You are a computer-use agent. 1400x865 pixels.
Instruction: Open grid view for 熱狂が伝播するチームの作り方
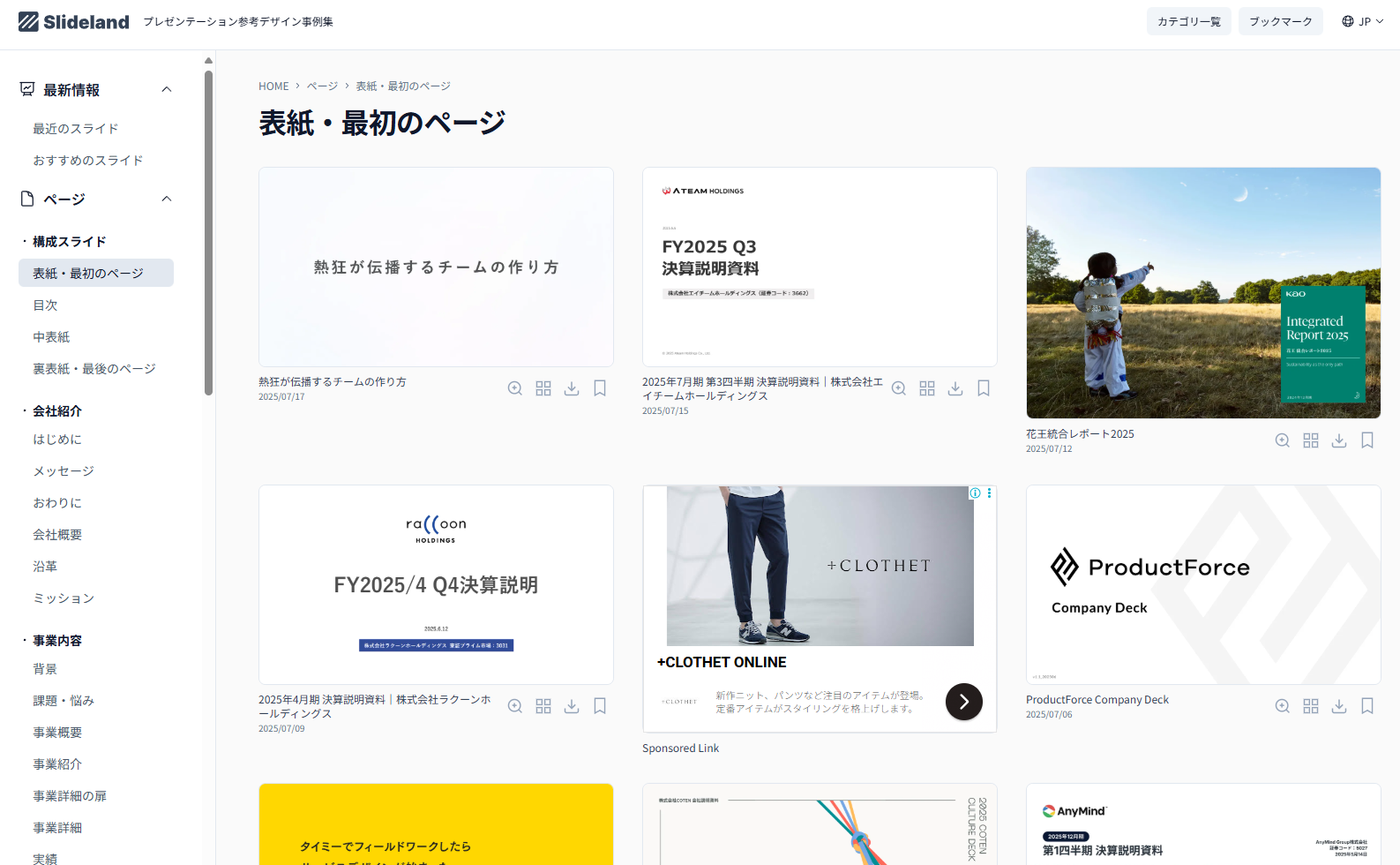coord(543,388)
